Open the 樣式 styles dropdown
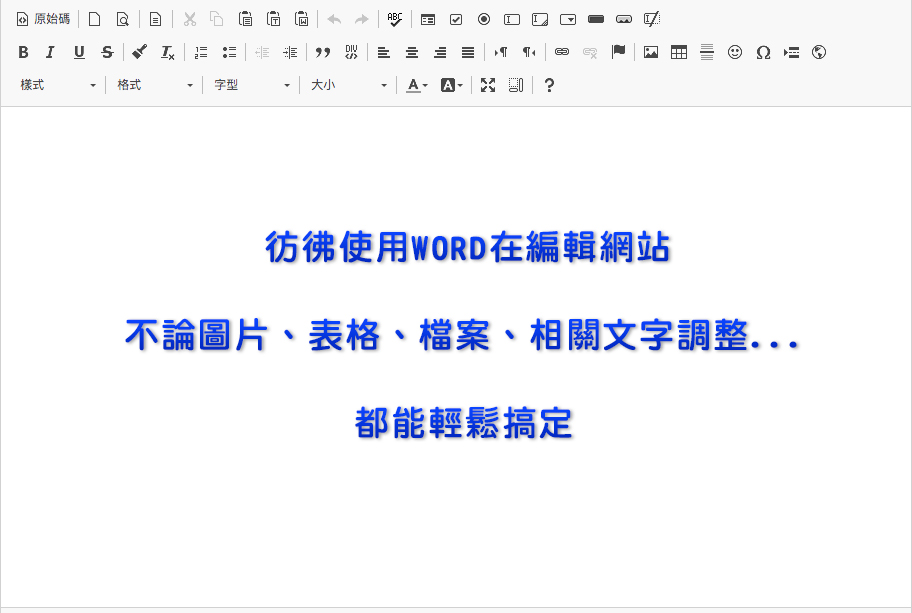 click(58, 85)
